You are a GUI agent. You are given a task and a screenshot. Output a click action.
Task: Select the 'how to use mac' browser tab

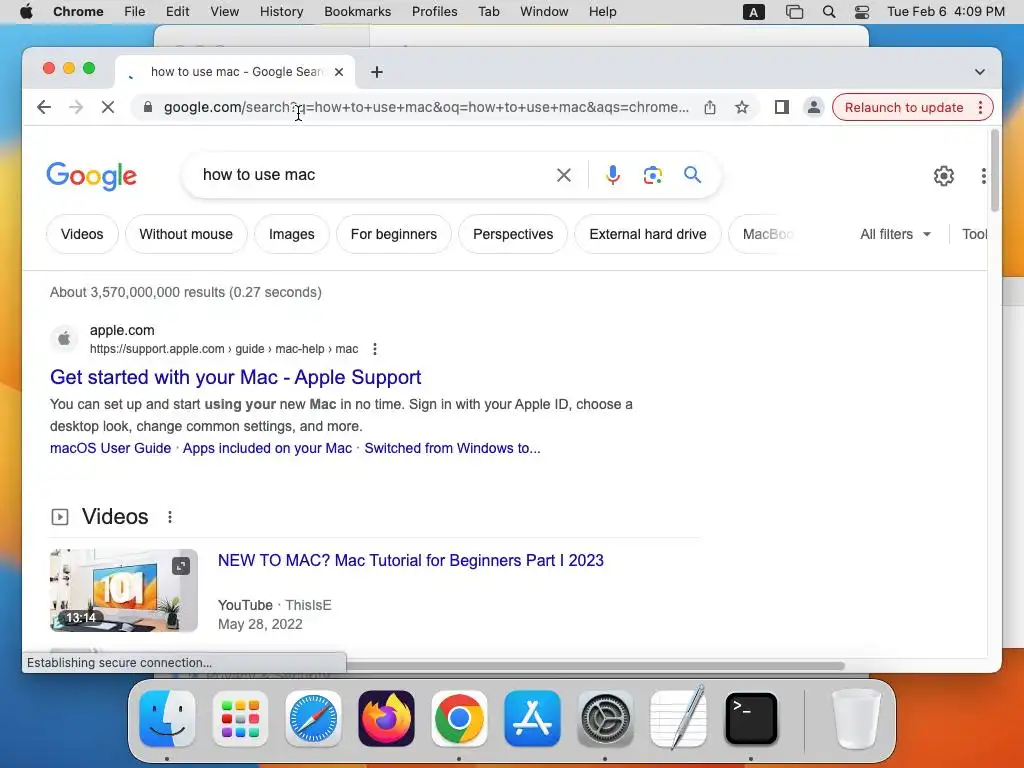click(x=235, y=72)
